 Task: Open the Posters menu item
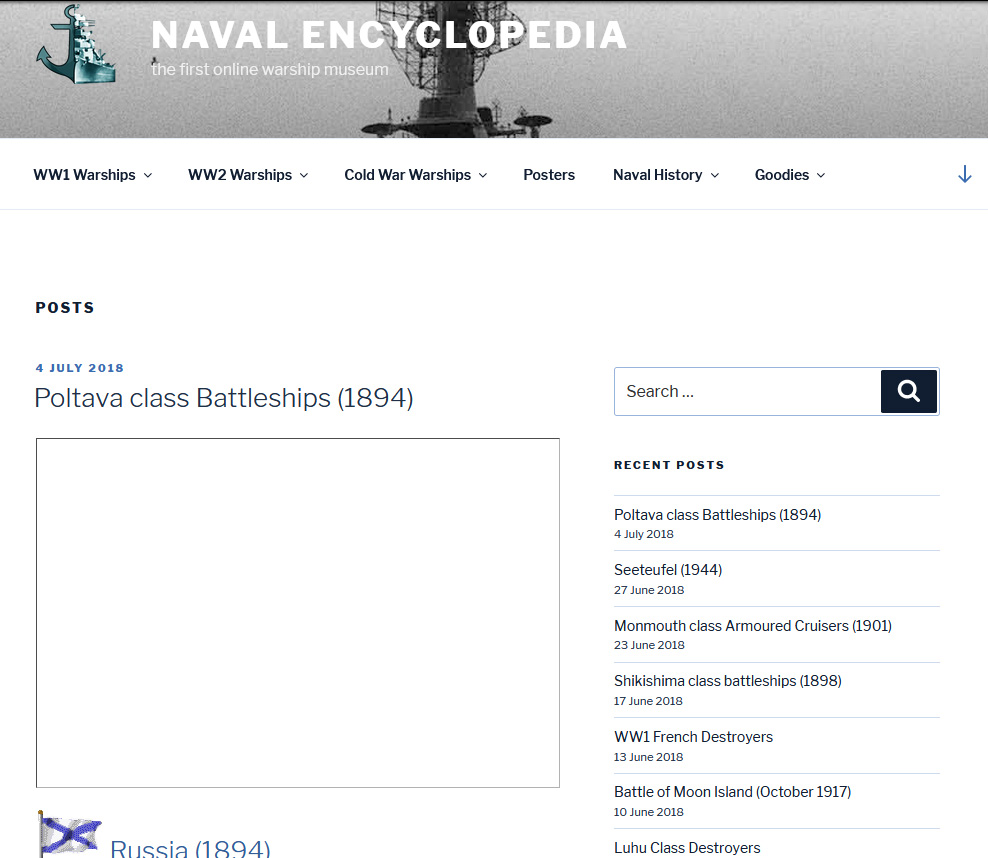click(549, 174)
